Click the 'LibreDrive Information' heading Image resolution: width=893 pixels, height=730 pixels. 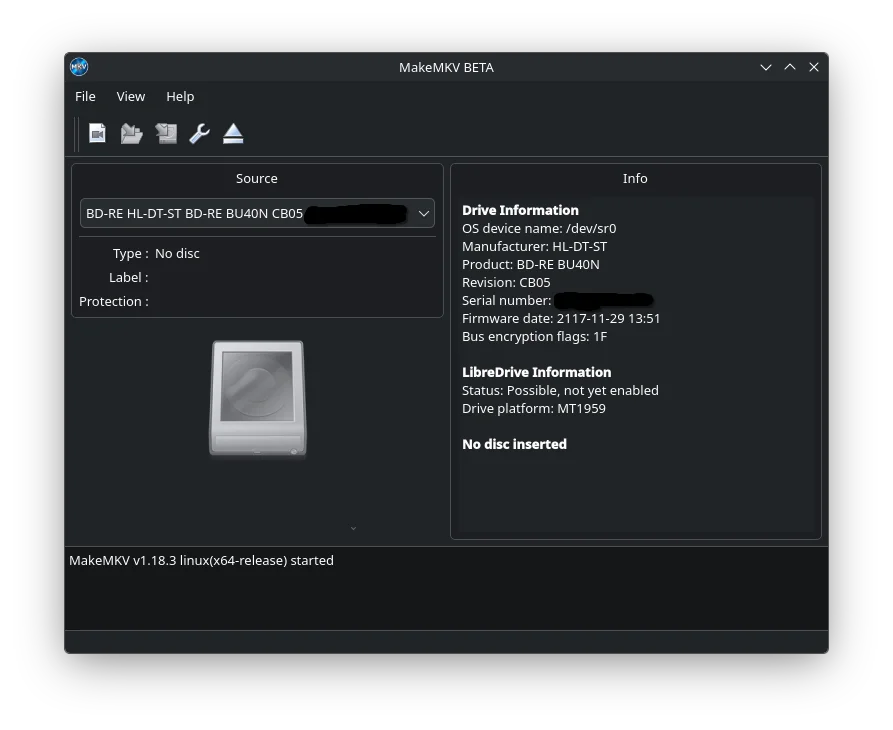pyautogui.click(x=536, y=372)
